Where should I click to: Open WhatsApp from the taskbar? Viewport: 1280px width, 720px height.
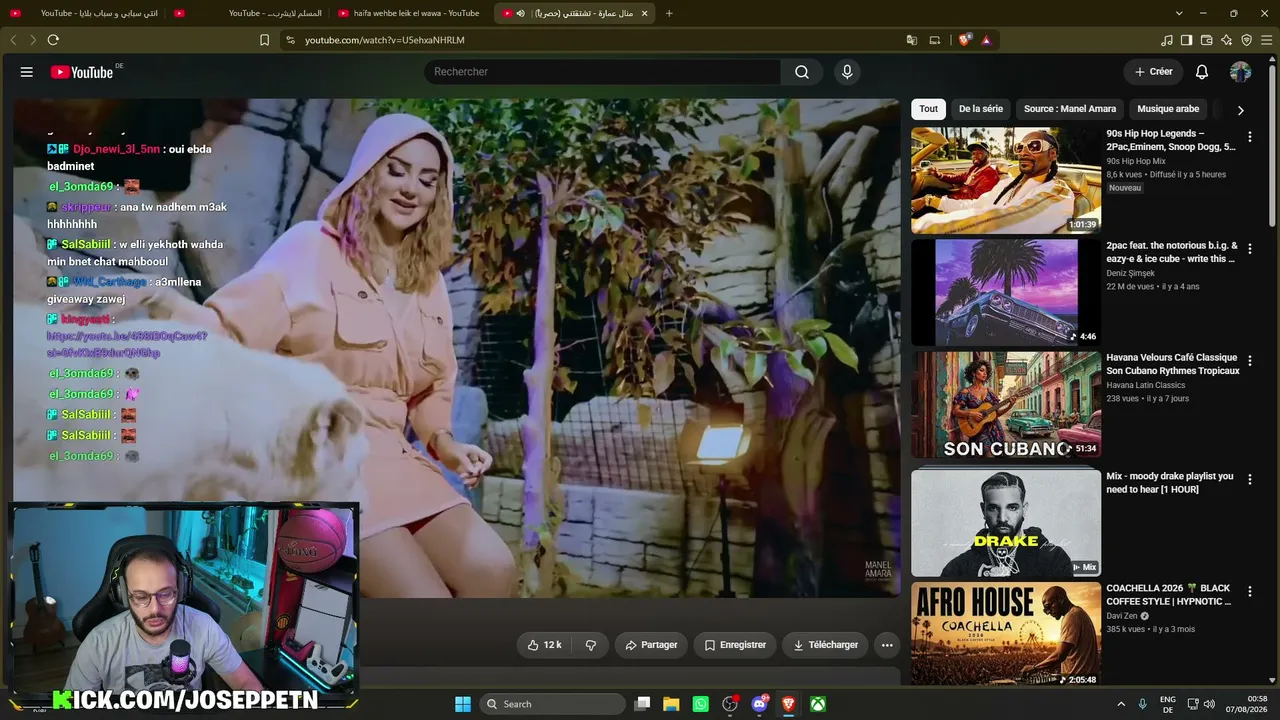[700, 704]
